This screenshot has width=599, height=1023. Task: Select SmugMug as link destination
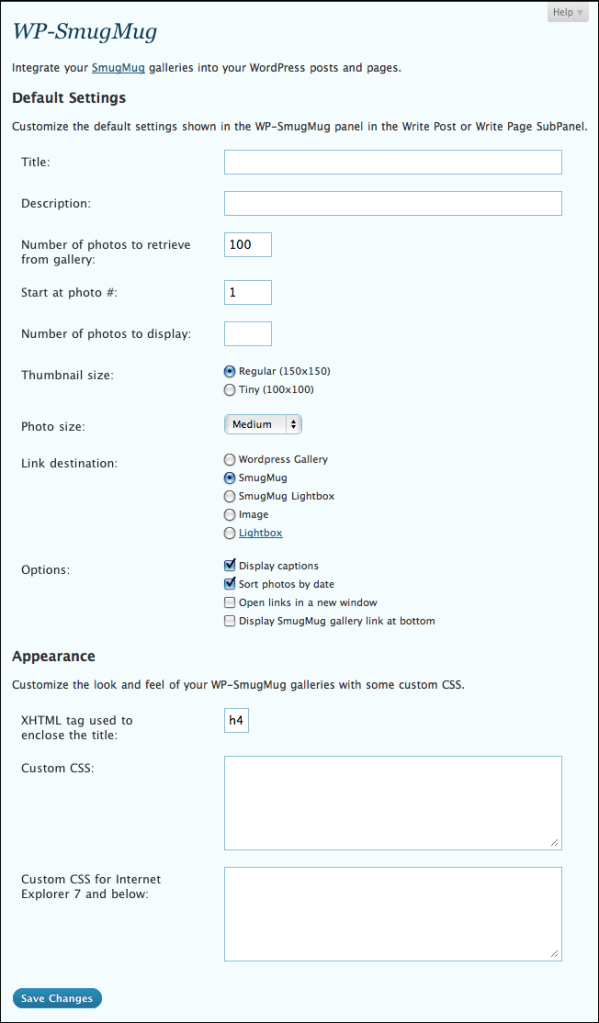click(x=229, y=477)
